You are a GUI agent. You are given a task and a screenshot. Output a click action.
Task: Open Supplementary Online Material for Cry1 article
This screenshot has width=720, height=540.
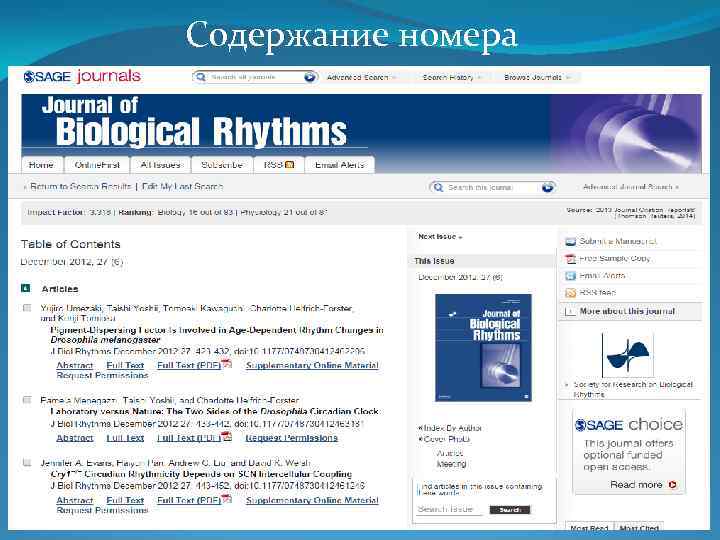312,500
